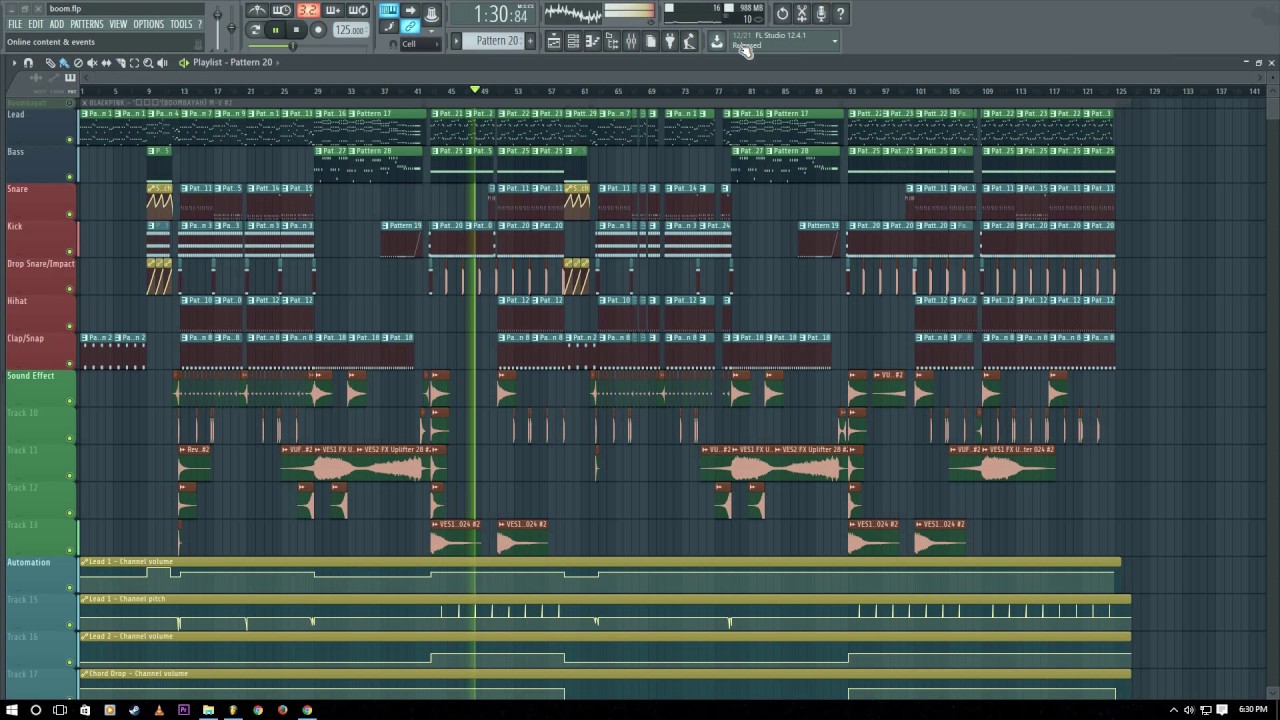The height and width of the screenshot is (720, 1280).
Task: Mute the Lead track green light
Action: pyautogui.click(x=69, y=139)
